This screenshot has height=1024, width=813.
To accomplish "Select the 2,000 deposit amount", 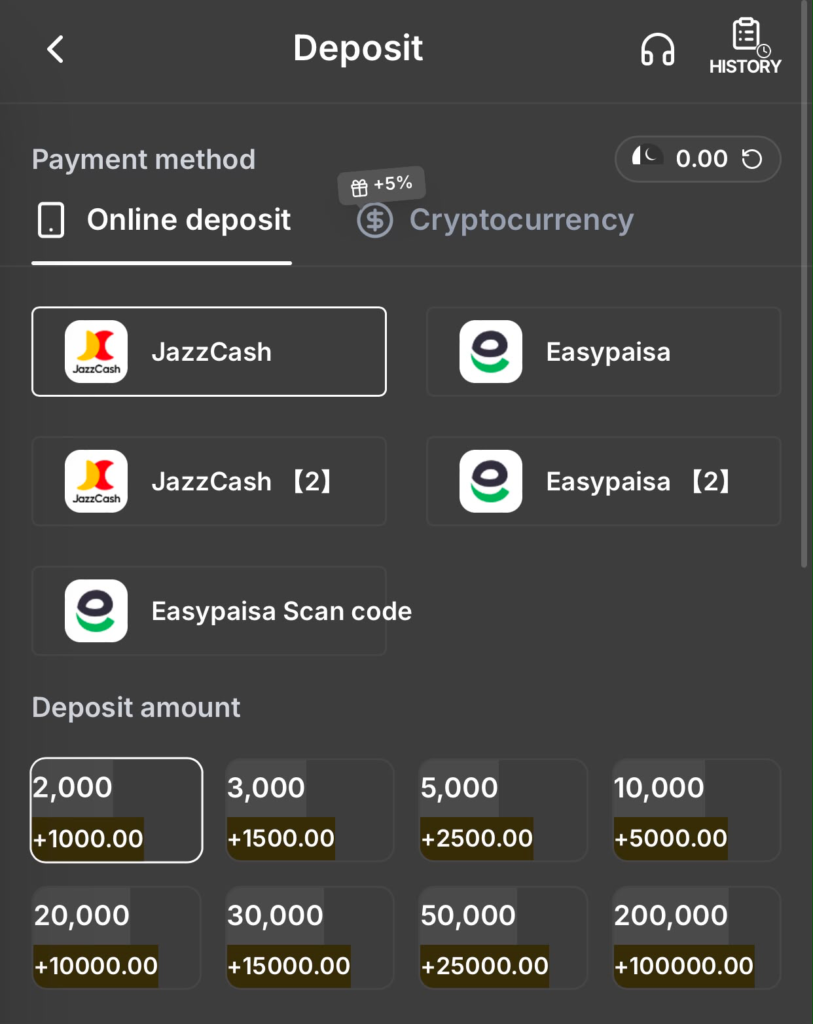I will tap(116, 810).
